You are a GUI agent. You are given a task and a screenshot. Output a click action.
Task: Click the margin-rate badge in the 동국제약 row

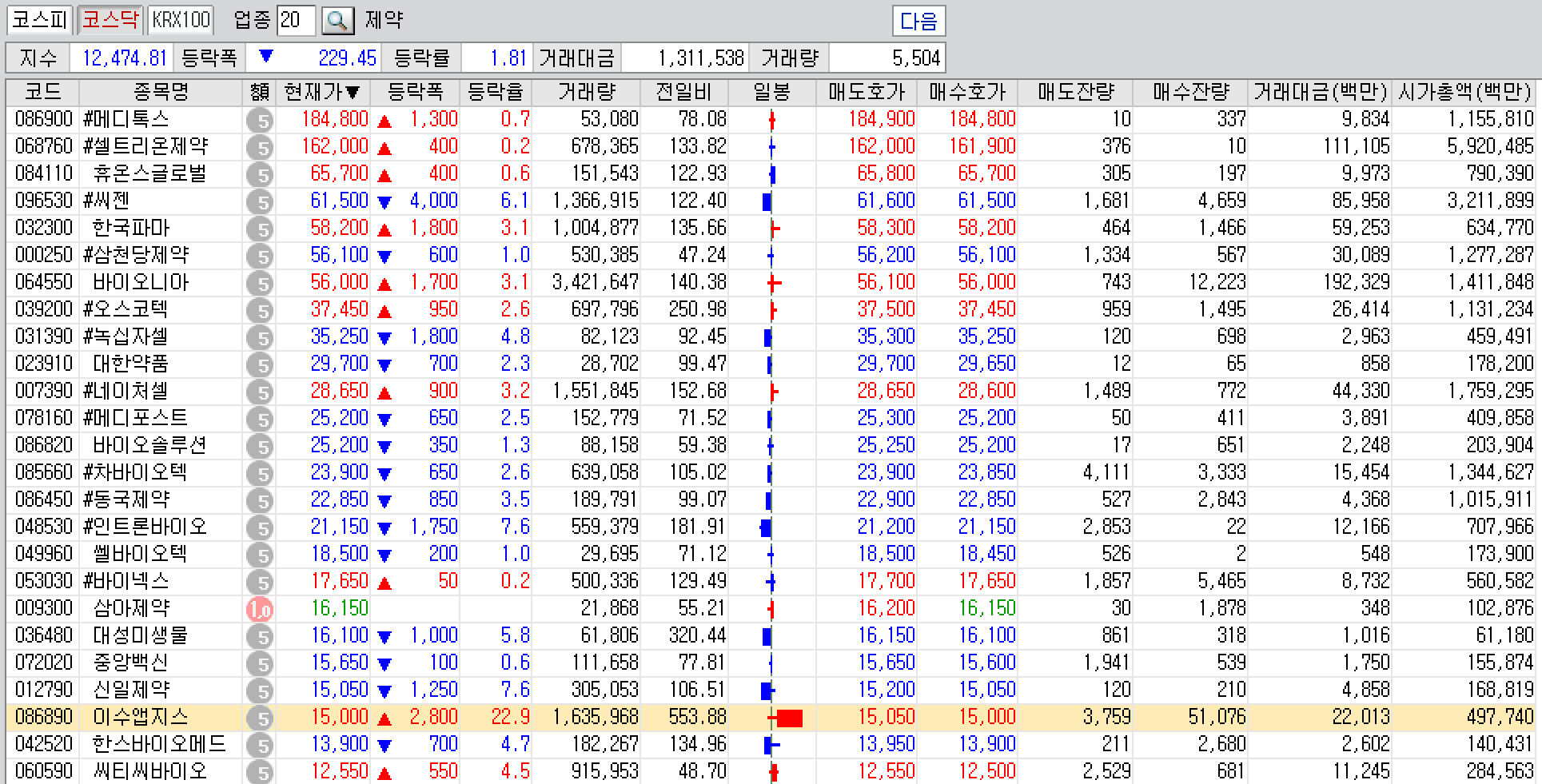click(x=260, y=502)
